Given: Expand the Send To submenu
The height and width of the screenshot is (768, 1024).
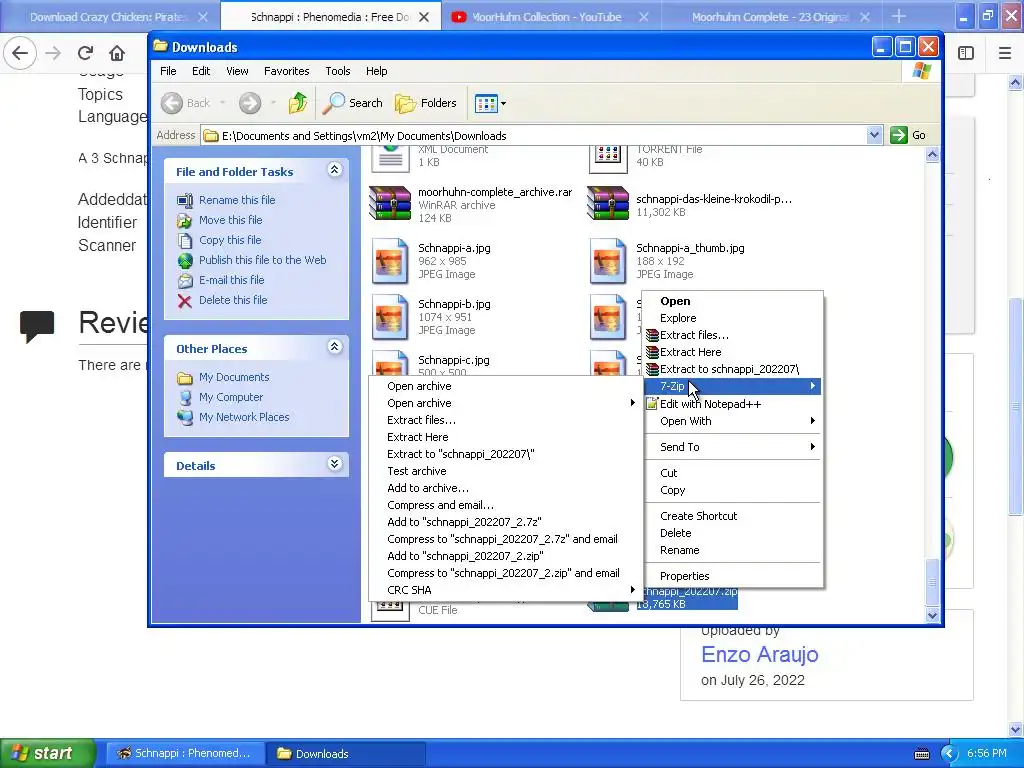Looking at the screenshot, I should tap(733, 447).
